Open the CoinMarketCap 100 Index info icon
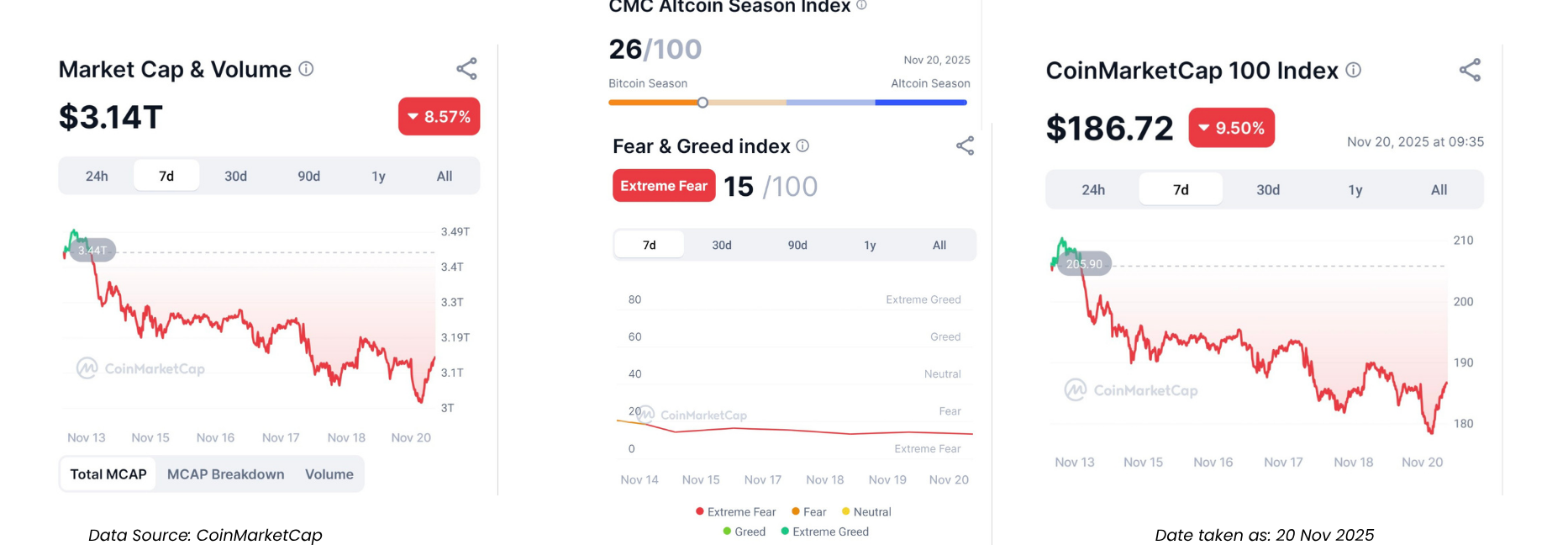Screen dimensions: 1568x545 1353,70
